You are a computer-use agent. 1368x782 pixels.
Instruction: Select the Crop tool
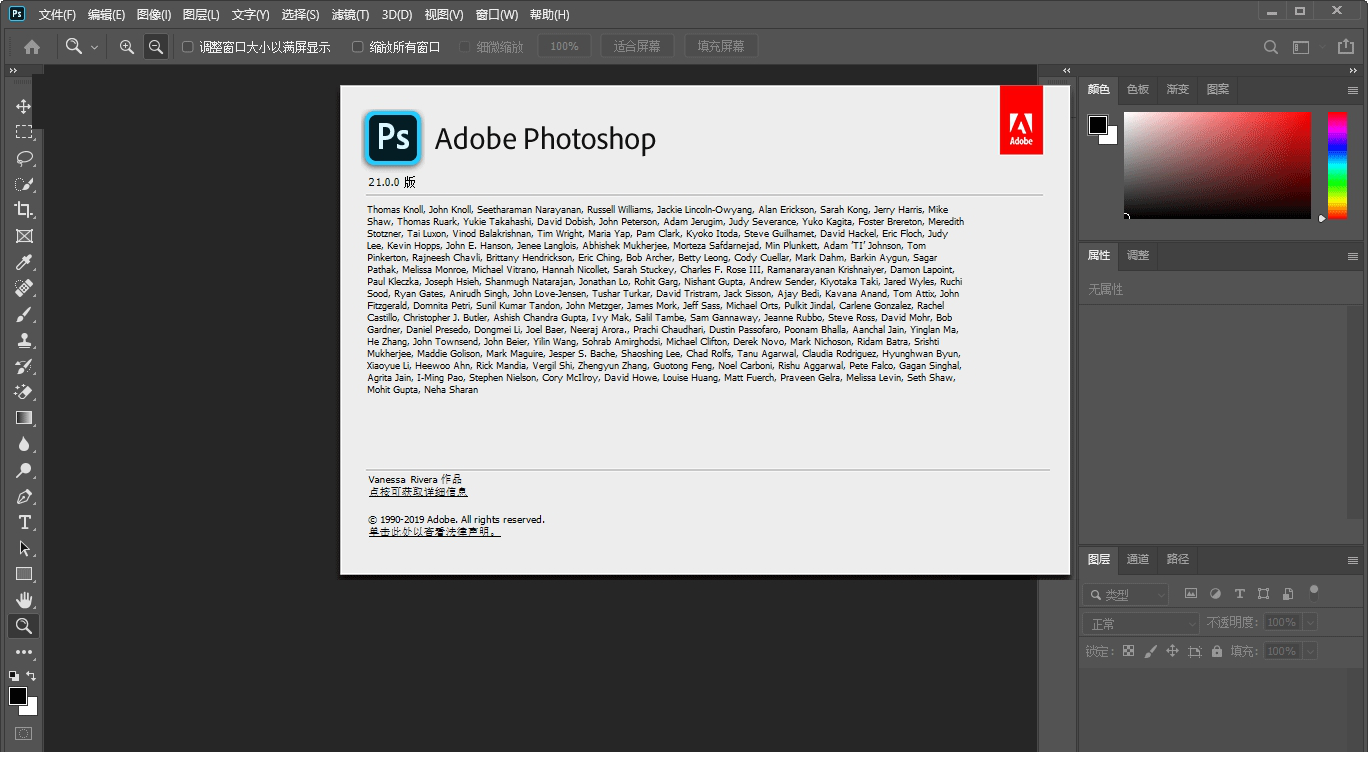click(x=25, y=210)
